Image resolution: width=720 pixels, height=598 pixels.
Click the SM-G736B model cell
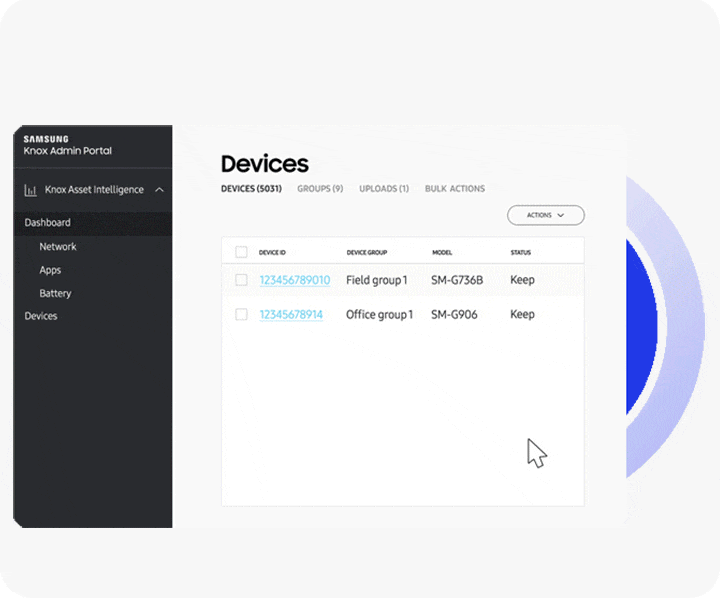[x=457, y=280]
